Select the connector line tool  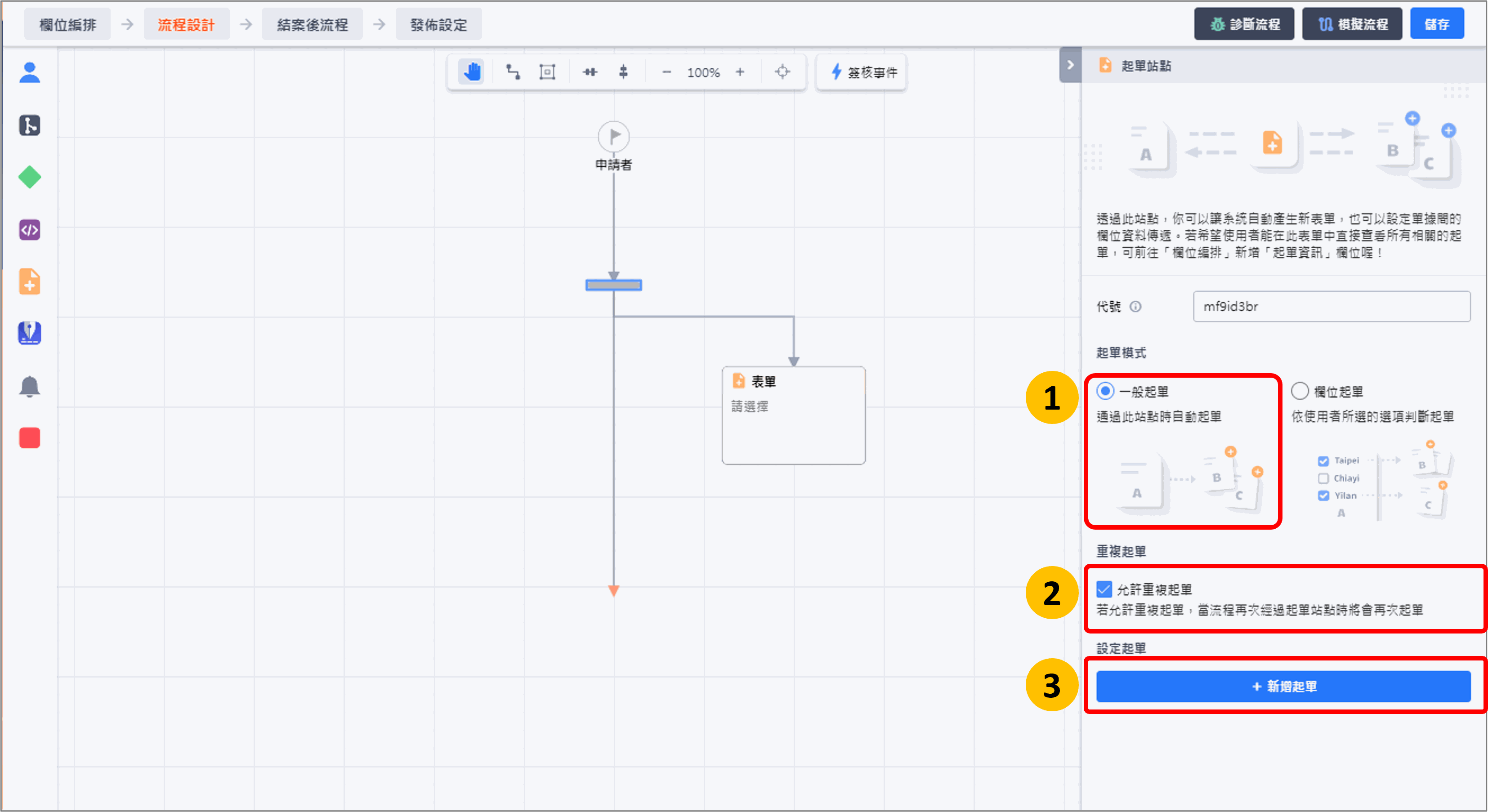coord(512,72)
